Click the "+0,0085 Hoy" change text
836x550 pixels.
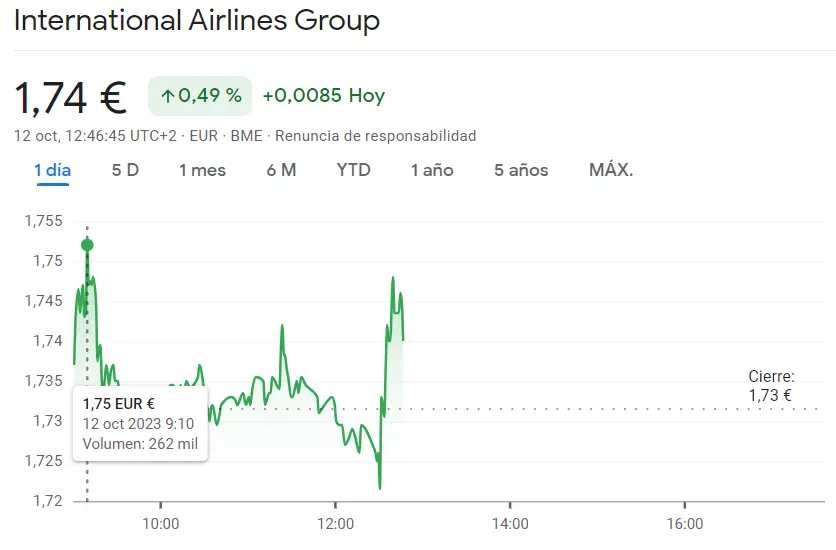point(323,96)
